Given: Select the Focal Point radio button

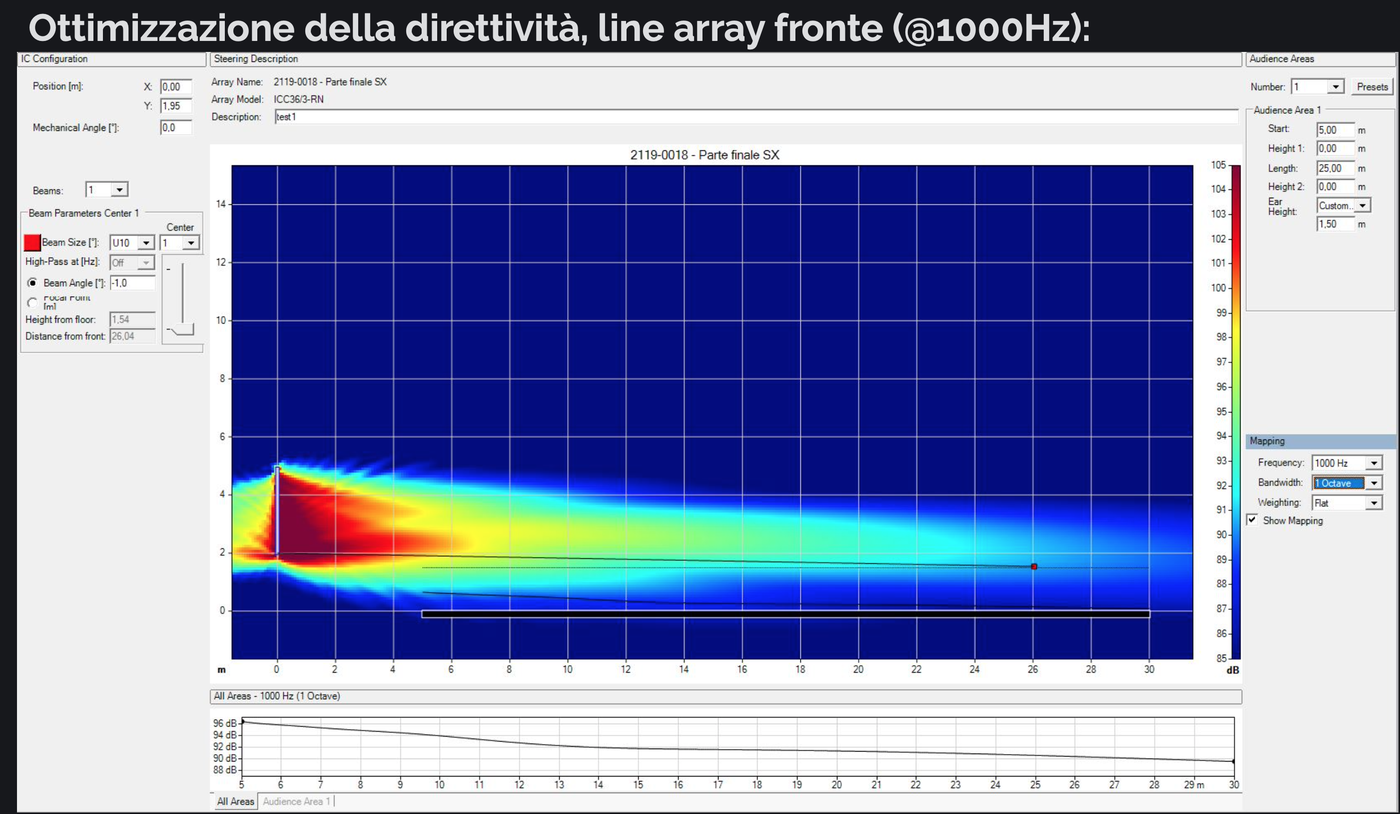Looking at the screenshot, I should (x=32, y=301).
